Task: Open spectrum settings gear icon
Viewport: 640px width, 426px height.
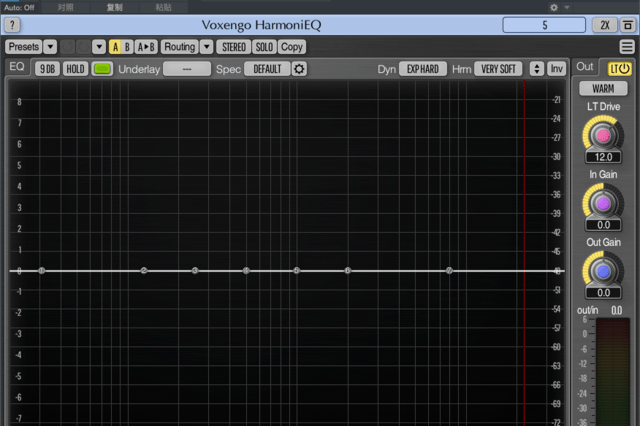Action: [x=299, y=69]
